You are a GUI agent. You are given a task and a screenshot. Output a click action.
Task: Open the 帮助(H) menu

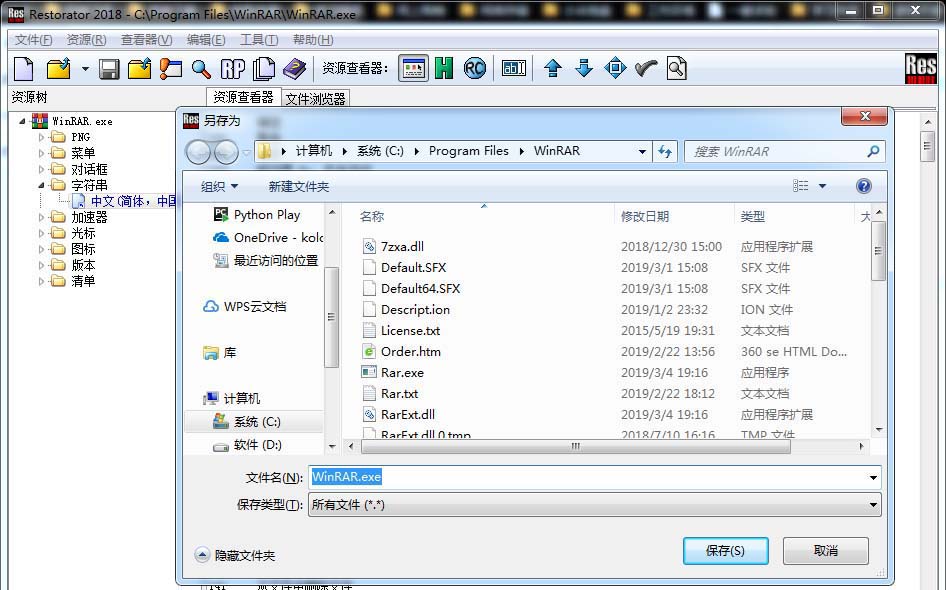pos(313,40)
